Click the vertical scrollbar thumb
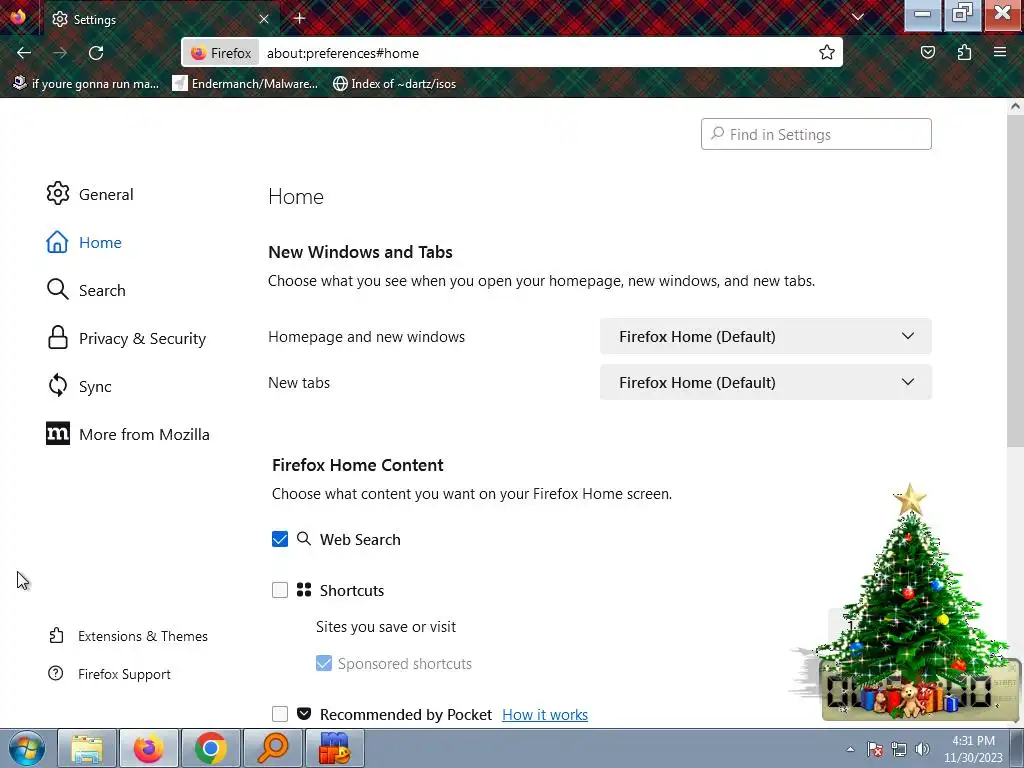The height and width of the screenshot is (768, 1024). [x=1015, y=281]
